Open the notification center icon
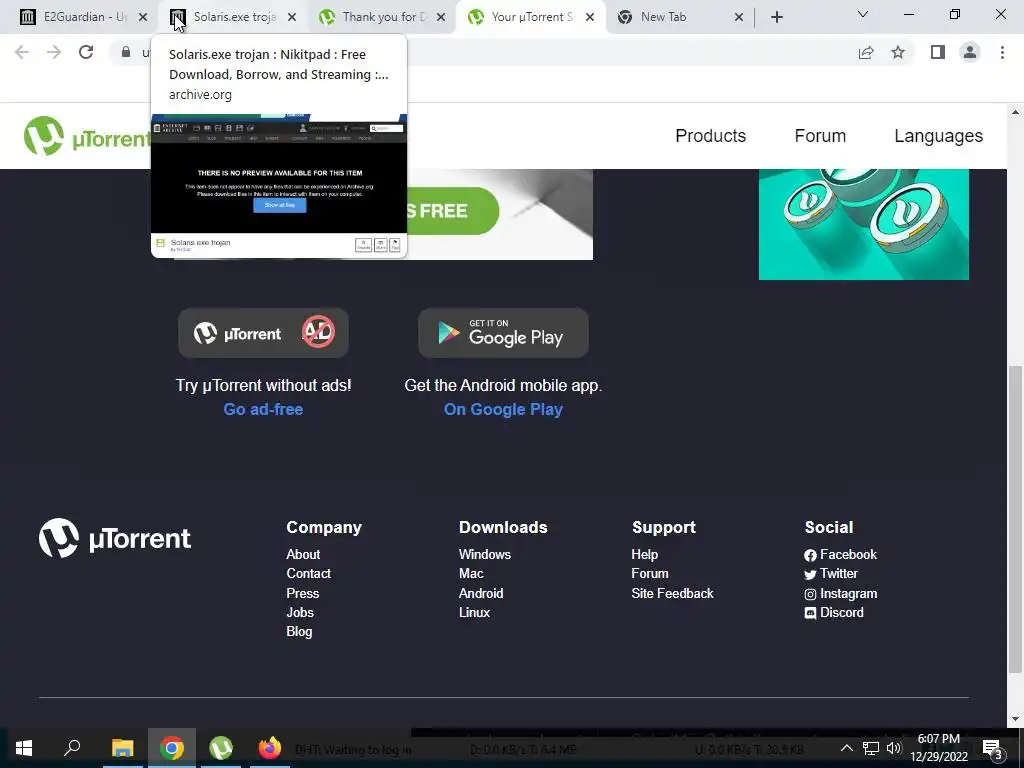 click(x=993, y=748)
